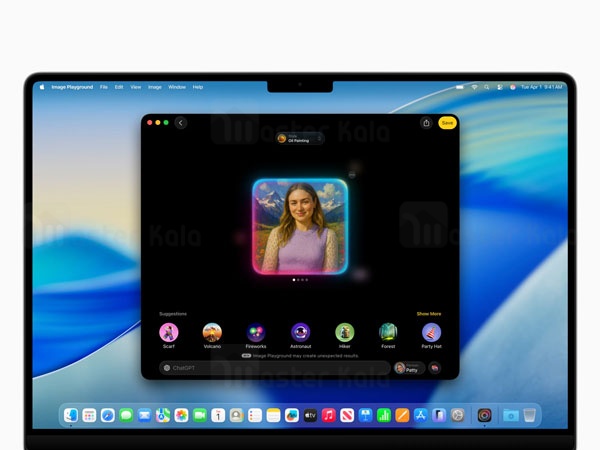Open System Settings from the Dock
Screen dimensions: 600x450
coord(457,415)
